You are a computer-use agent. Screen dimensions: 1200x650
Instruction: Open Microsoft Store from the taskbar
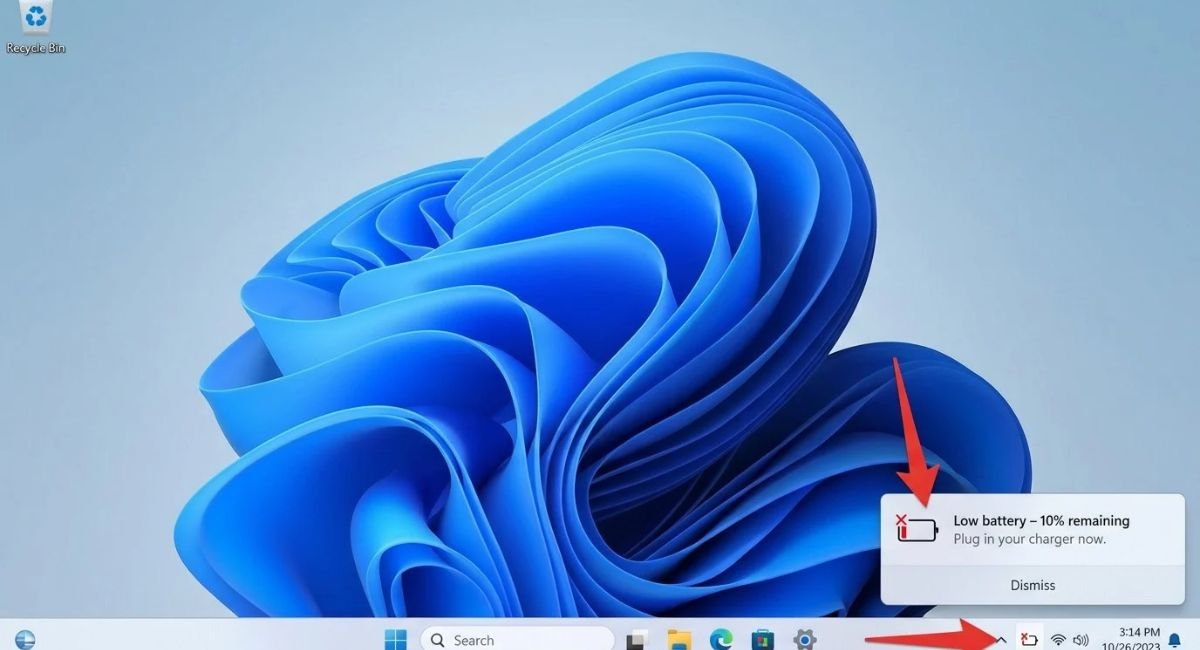coord(763,639)
